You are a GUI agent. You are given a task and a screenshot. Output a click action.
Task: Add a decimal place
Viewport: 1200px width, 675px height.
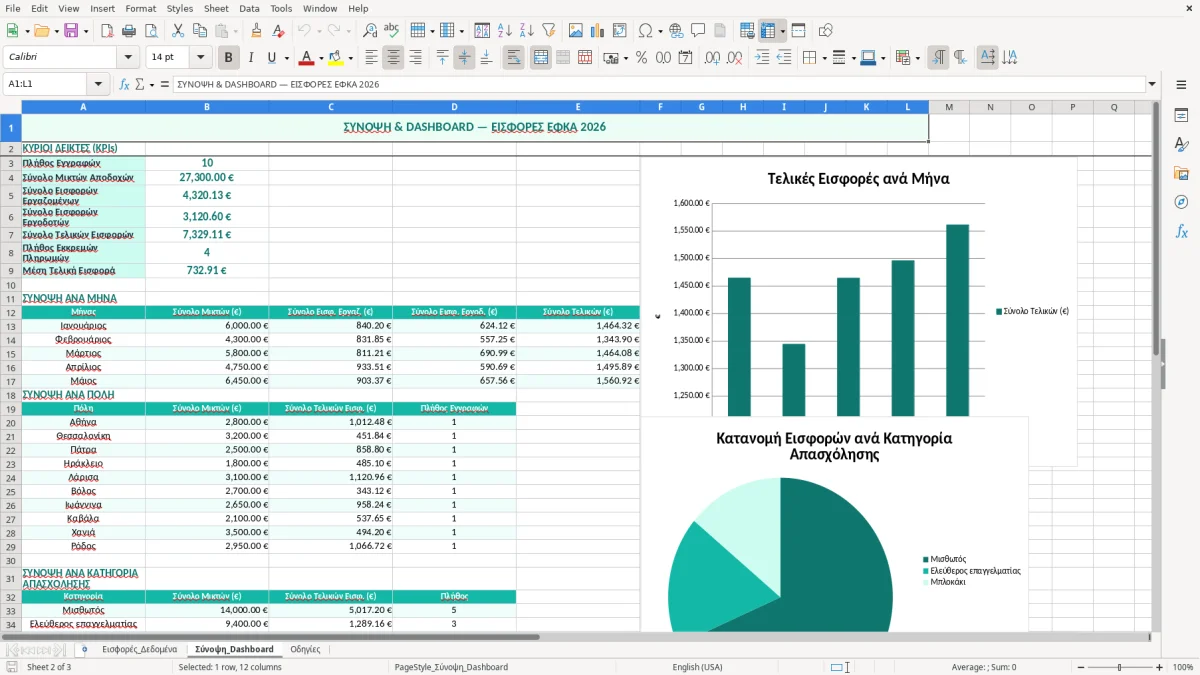tap(713, 58)
